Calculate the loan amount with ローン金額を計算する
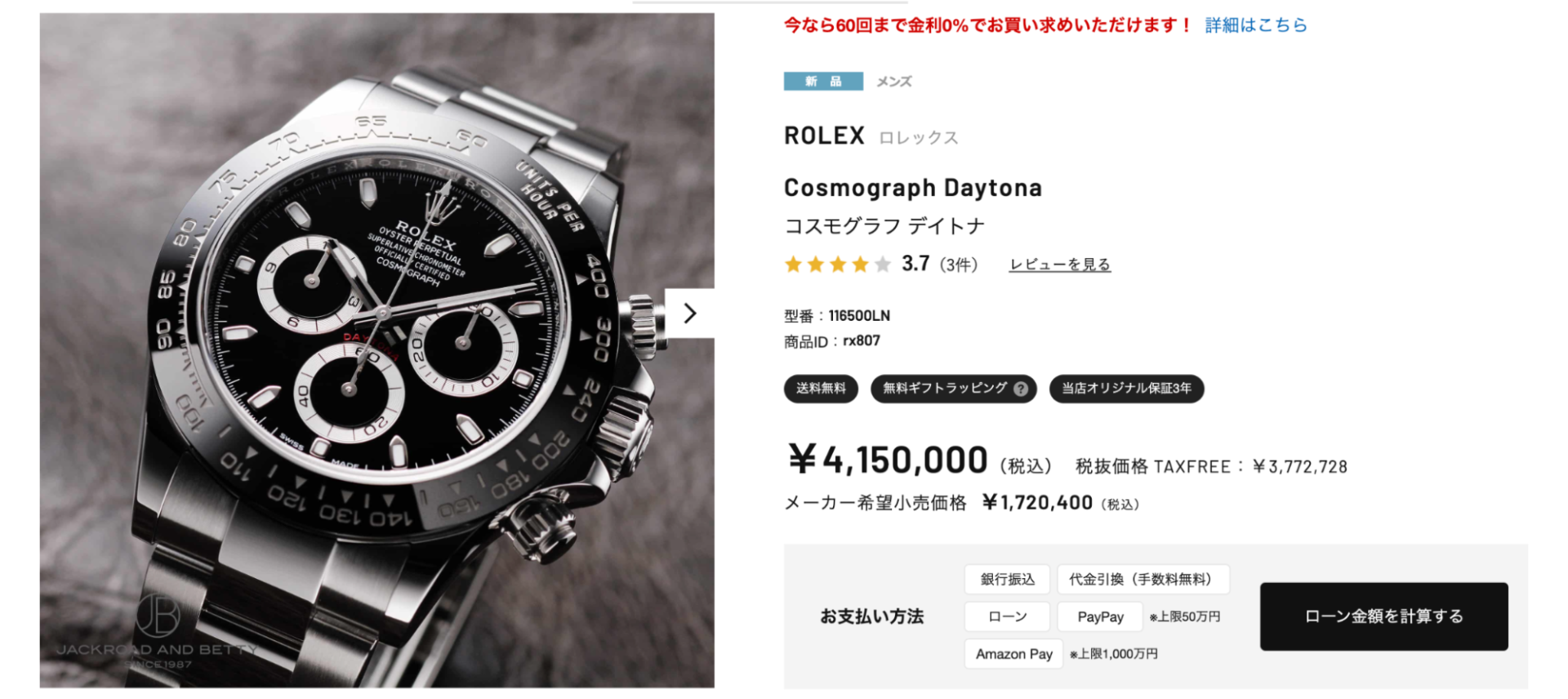Viewport: 1568px width, 699px height. pyautogui.click(x=1383, y=617)
